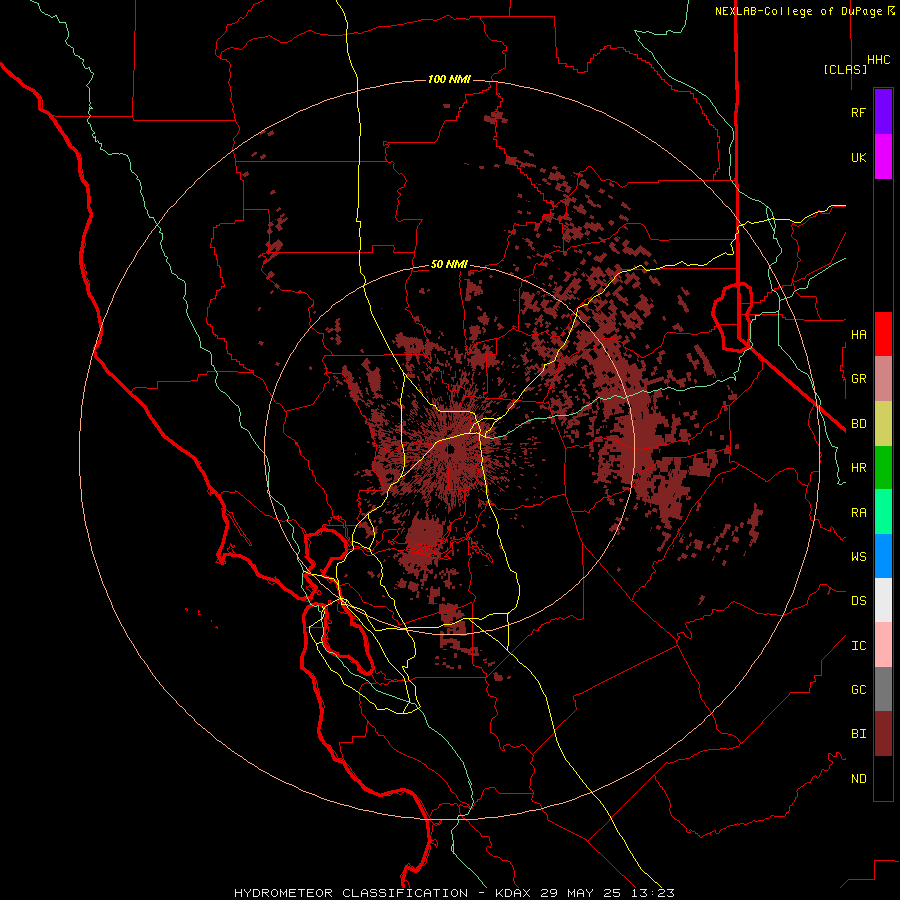
Task: Click the BI brown legend swatch
Action: coord(883,734)
